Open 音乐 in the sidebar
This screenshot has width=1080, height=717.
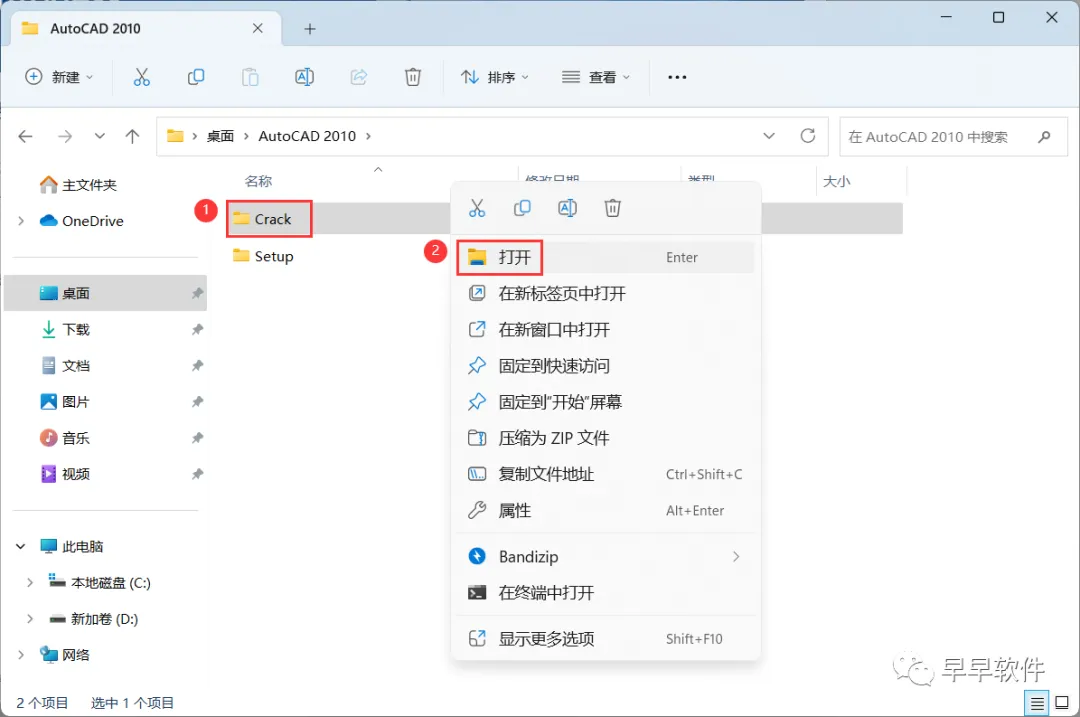[65, 438]
